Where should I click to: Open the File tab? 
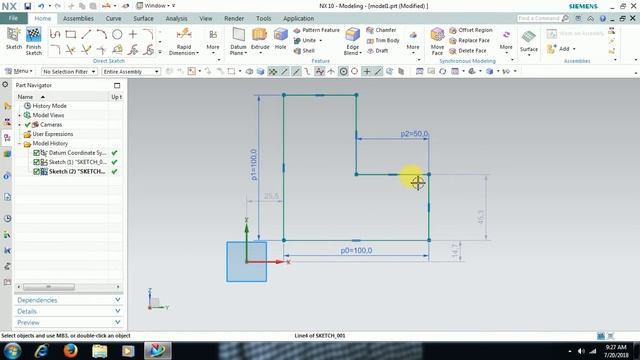[13, 18]
